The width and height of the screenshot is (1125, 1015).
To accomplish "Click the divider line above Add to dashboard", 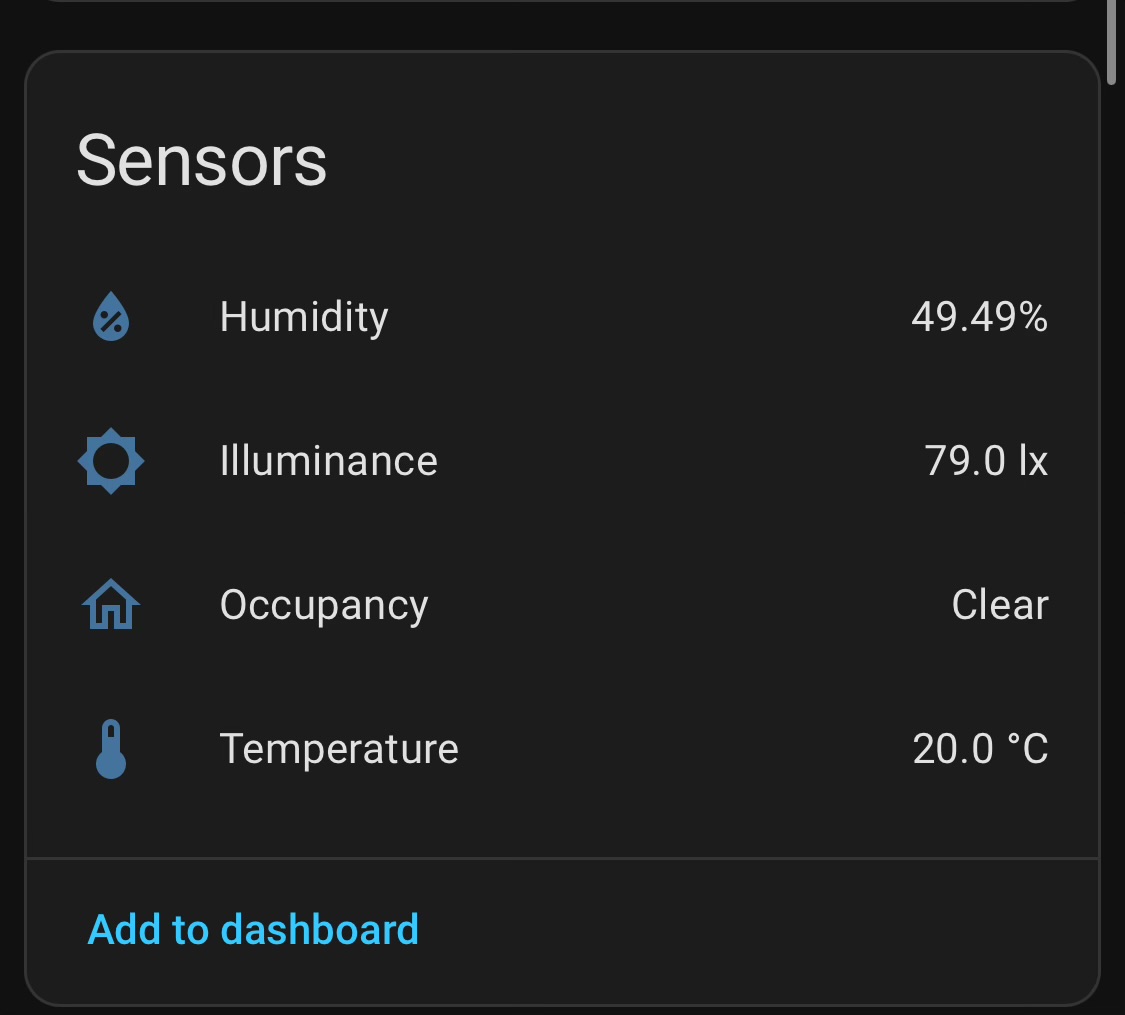I will [562, 858].
